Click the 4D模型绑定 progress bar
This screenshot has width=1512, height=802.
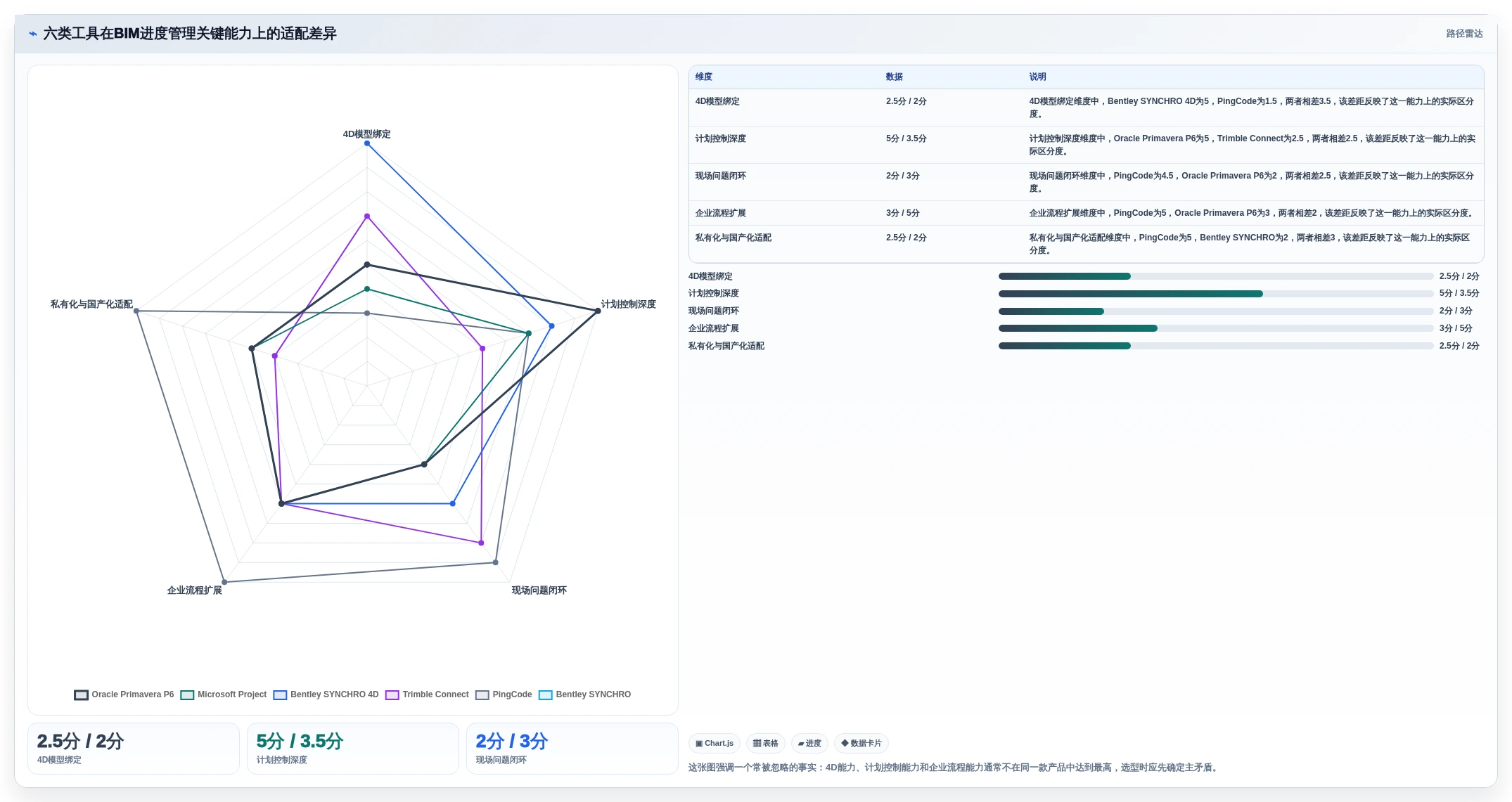[1216, 276]
